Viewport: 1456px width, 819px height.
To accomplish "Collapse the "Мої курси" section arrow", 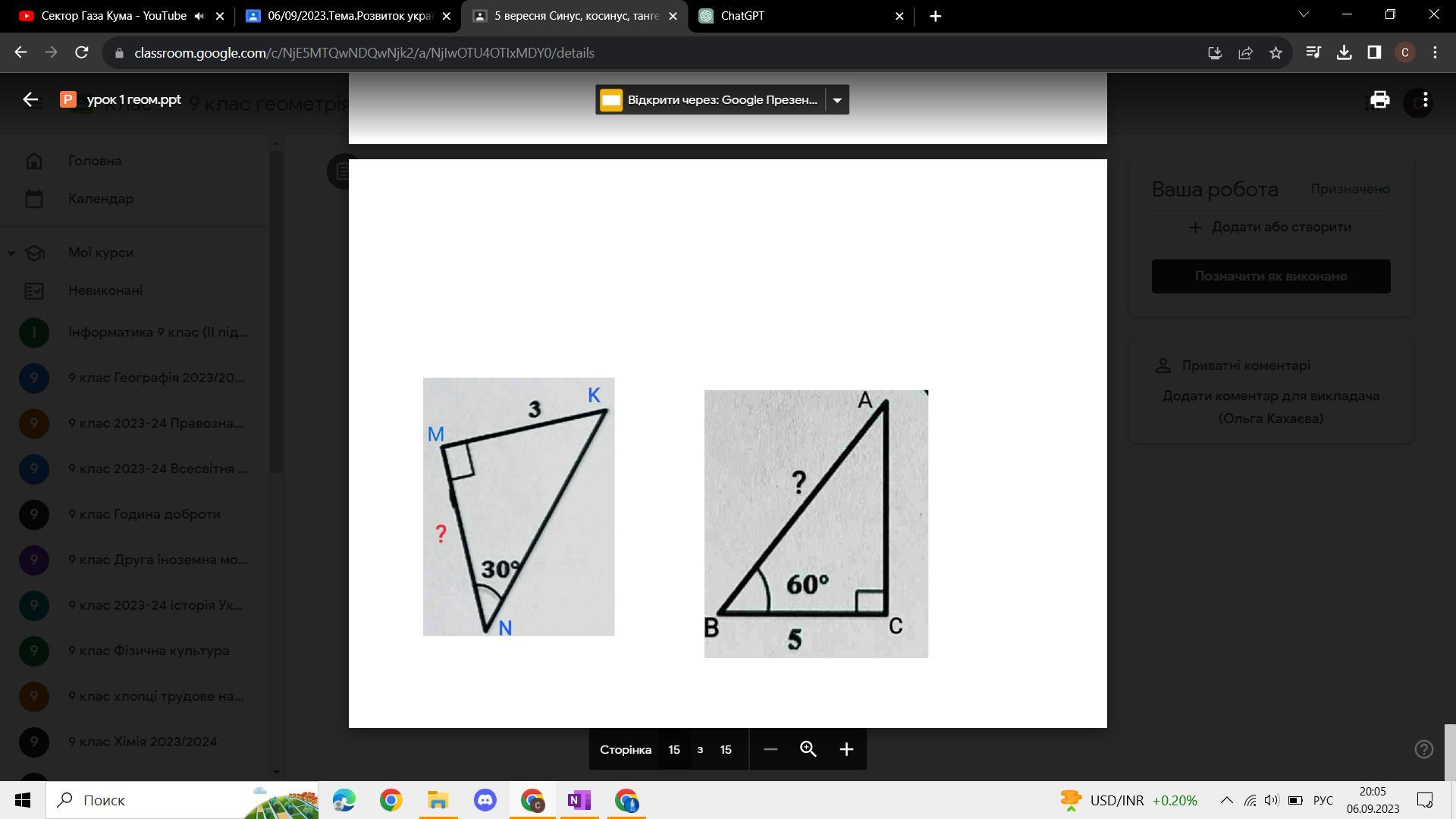I will 11,253.
